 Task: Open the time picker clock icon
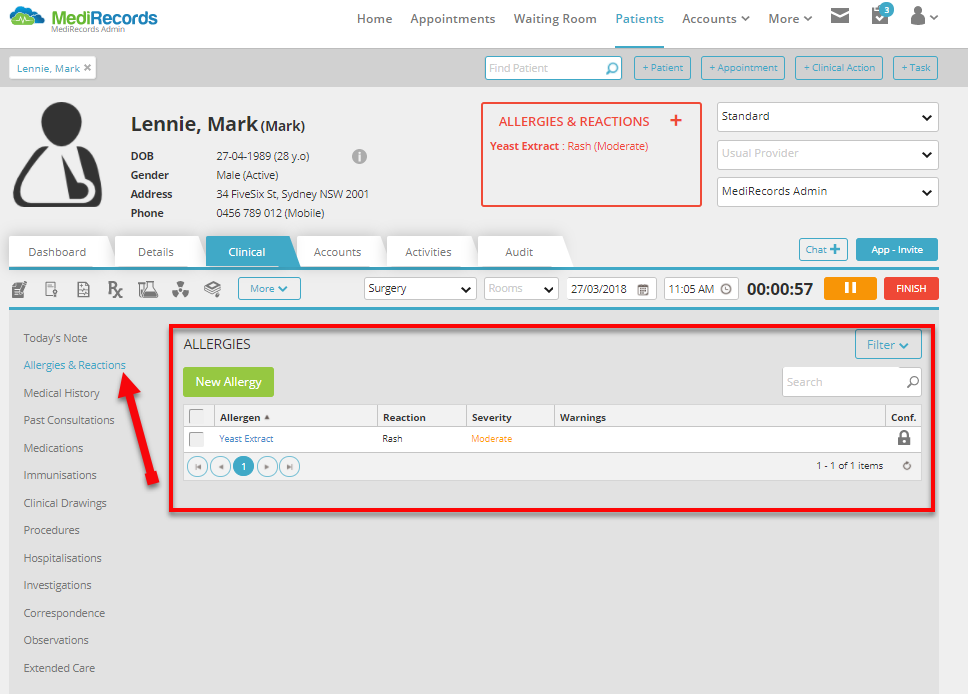coord(726,289)
